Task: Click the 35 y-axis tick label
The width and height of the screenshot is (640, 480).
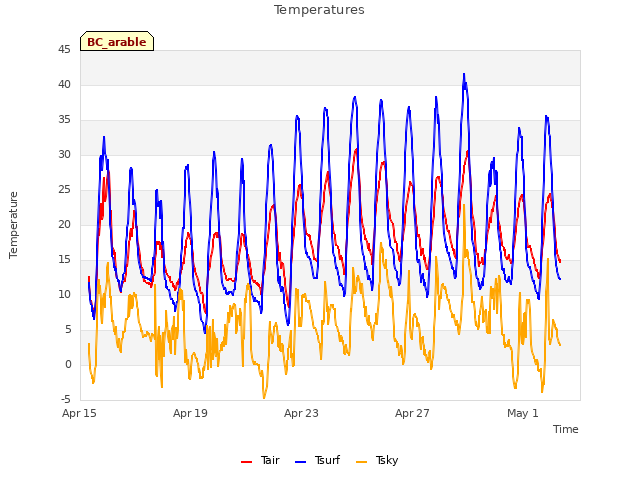Action: (64, 120)
